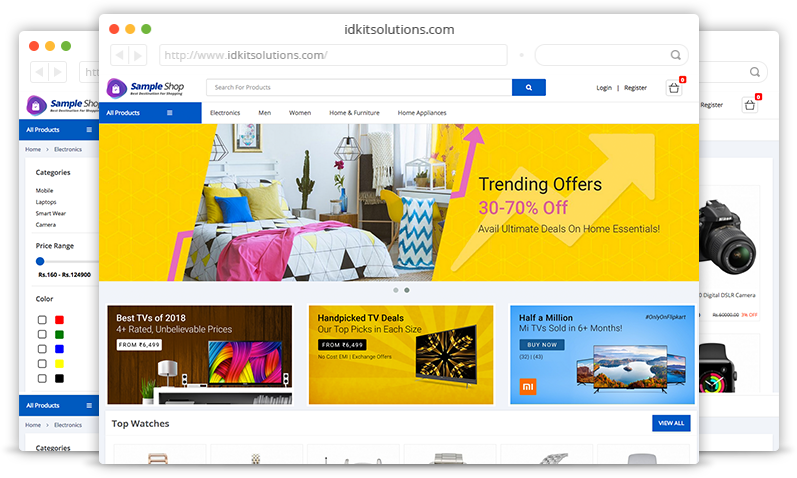Click the Login link
The height and width of the screenshot is (478, 797).
pos(604,88)
